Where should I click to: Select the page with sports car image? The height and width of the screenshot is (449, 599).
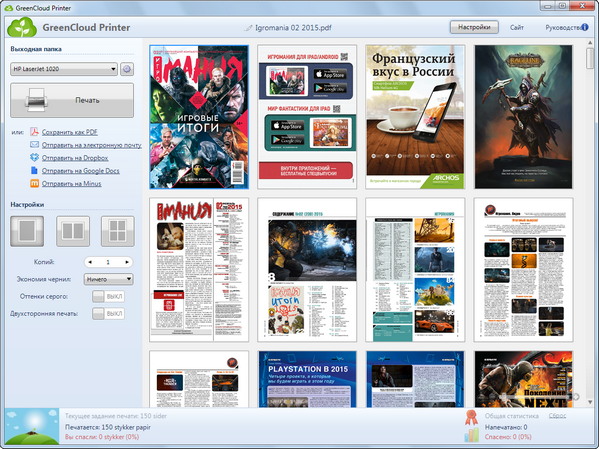(415, 270)
